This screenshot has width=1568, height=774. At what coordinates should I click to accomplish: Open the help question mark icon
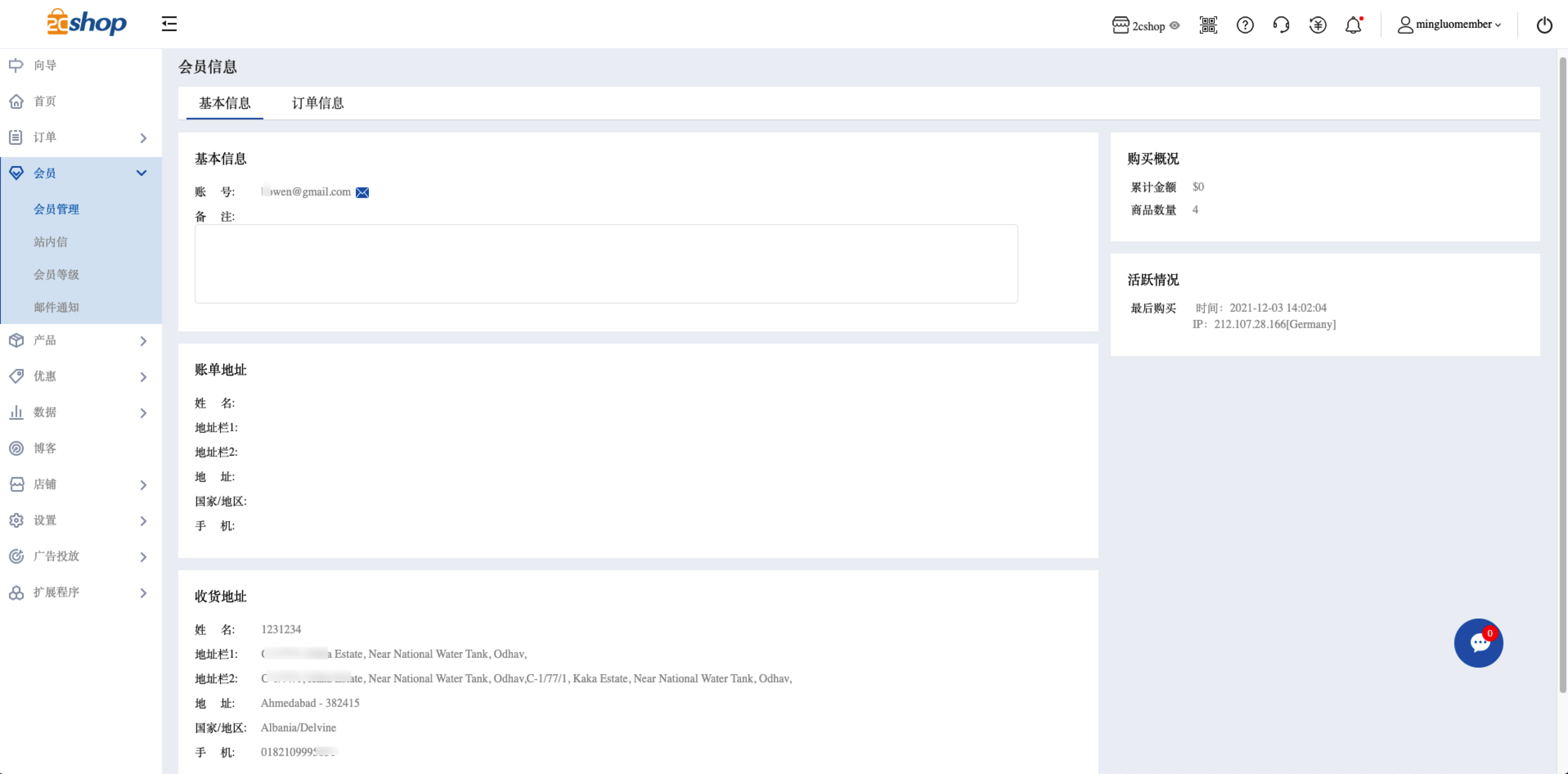[x=1245, y=25]
